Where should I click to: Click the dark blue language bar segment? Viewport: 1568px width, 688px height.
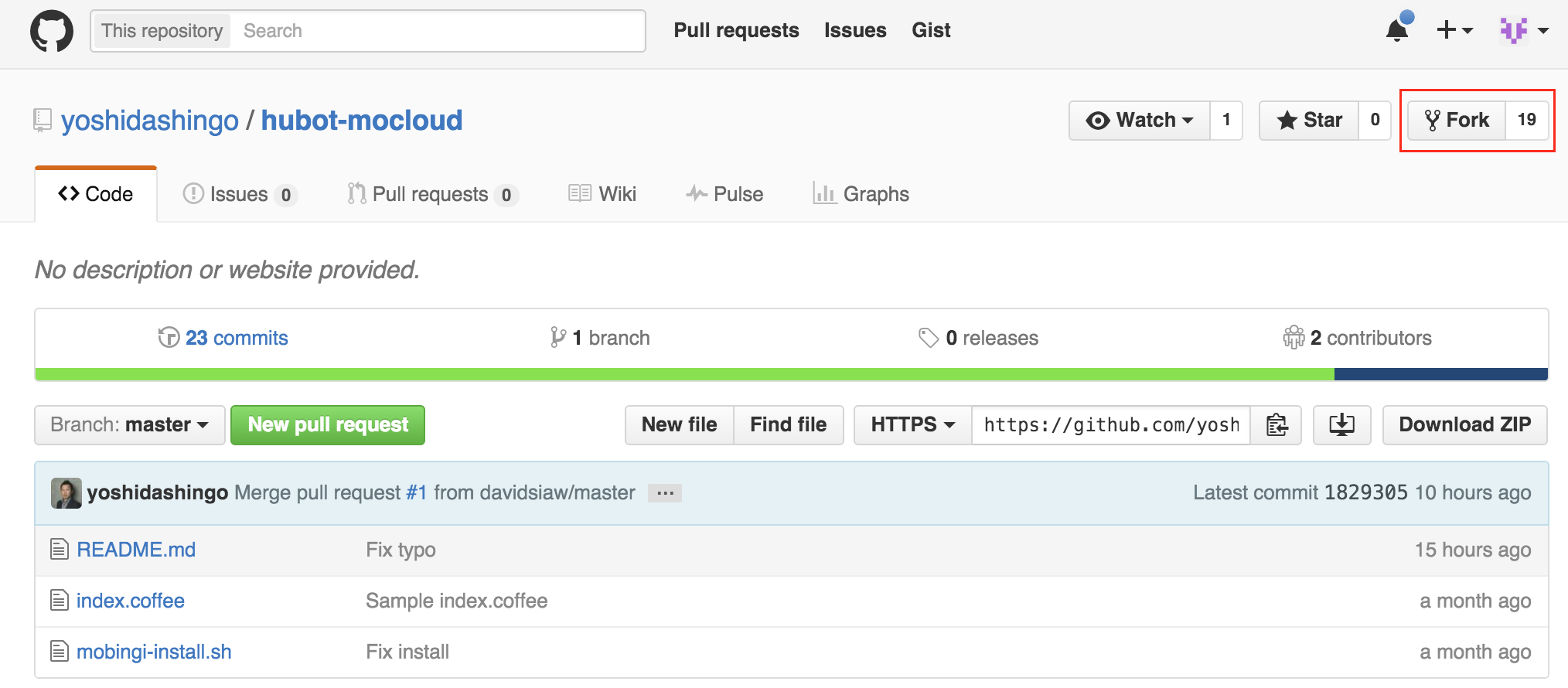(x=1441, y=374)
